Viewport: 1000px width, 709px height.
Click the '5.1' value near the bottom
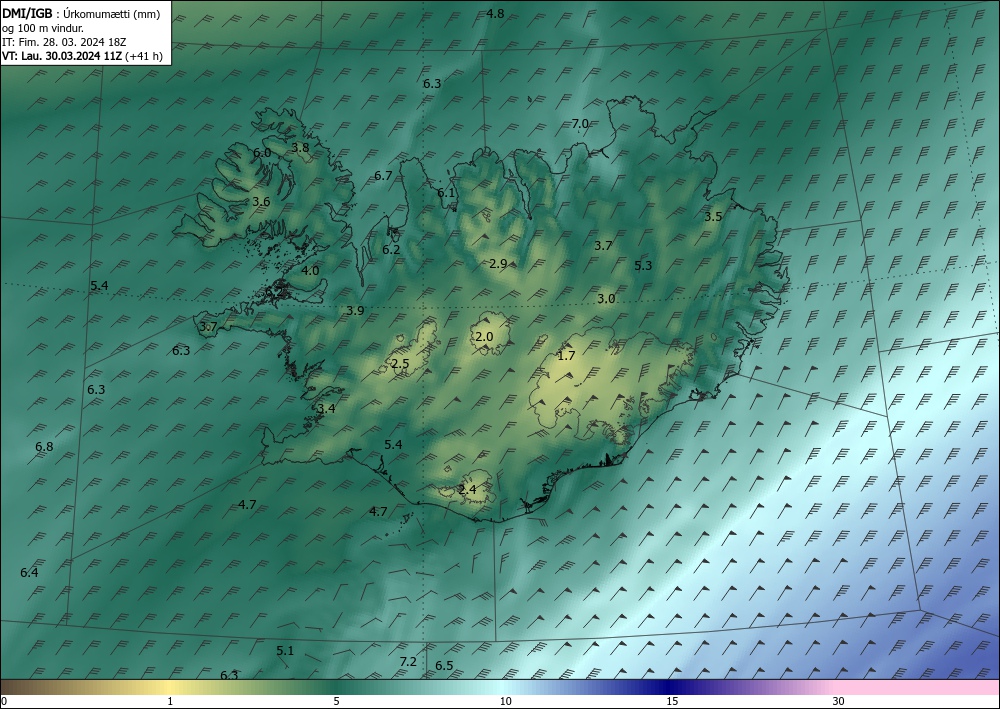285,651
